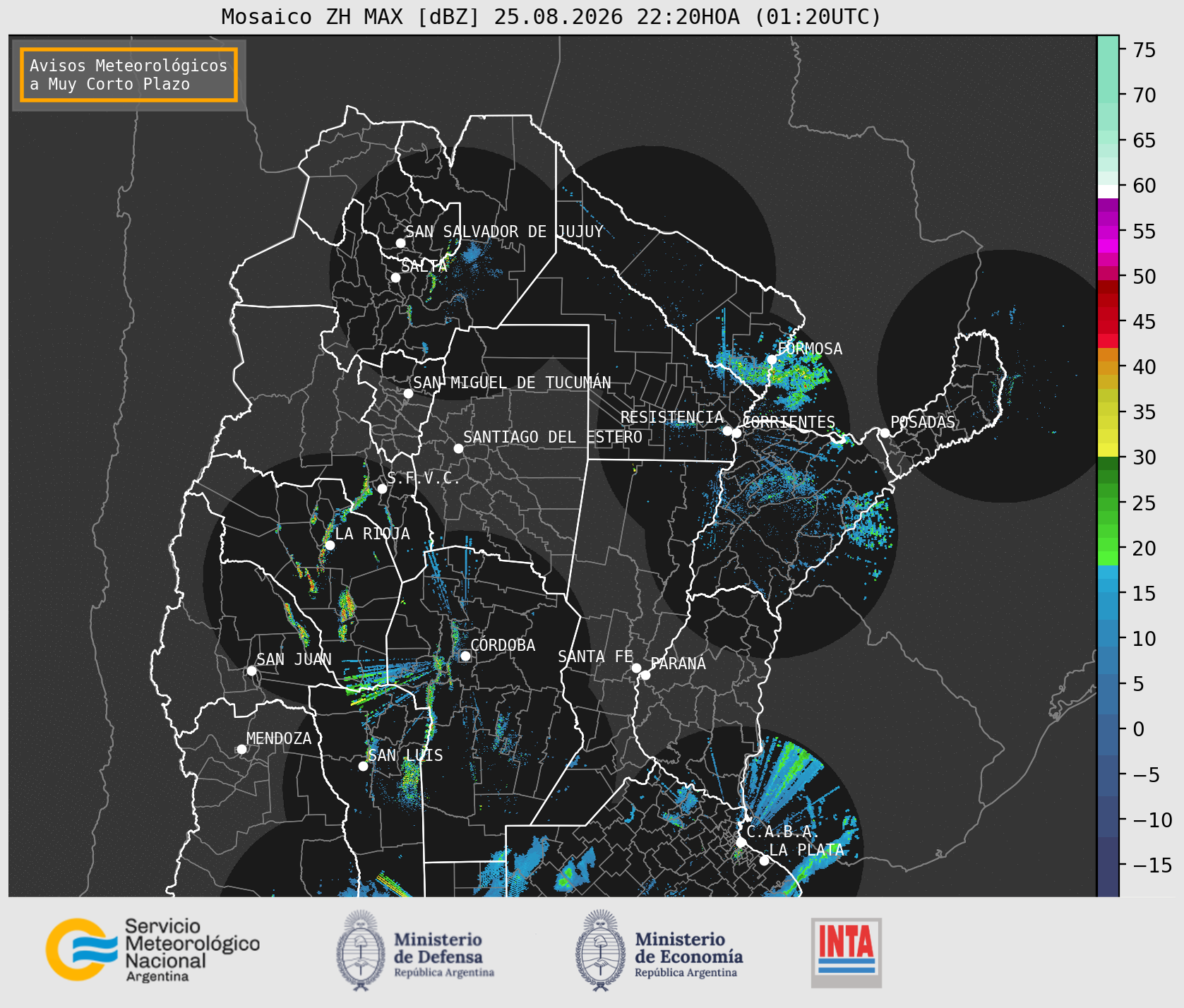Click the magenta 55 dBZ color band
Screen dimensions: 1184x1008
pos(1108,232)
